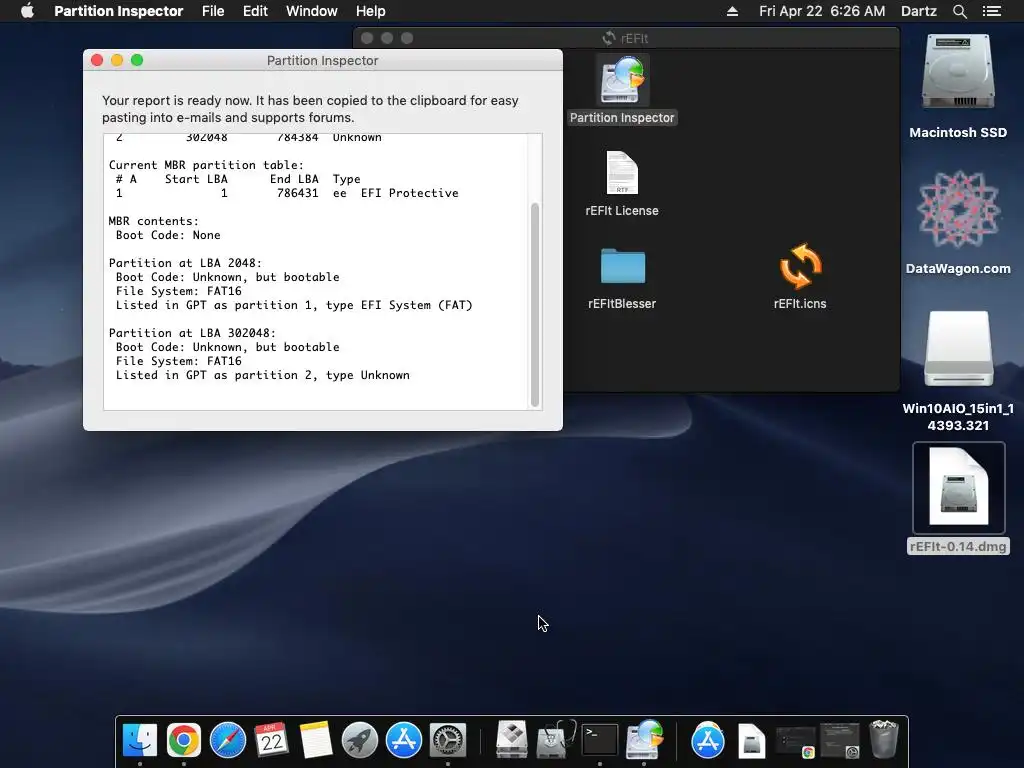This screenshot has width=1024, height=768.
Task: Open the Trash in the Dock
Action: pyautogui.click(x=884, y=739)
